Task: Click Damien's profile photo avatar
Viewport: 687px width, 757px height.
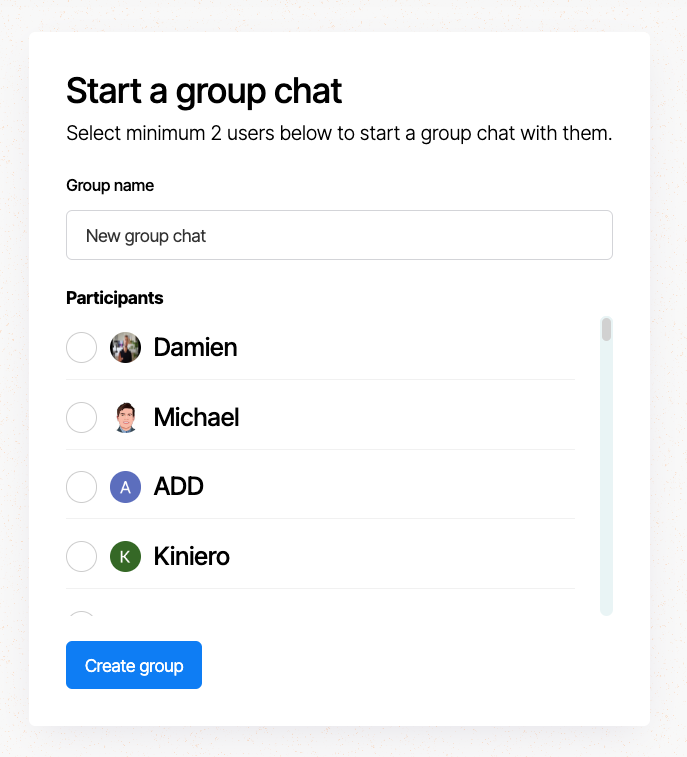Action: click(x=125, y=348)
